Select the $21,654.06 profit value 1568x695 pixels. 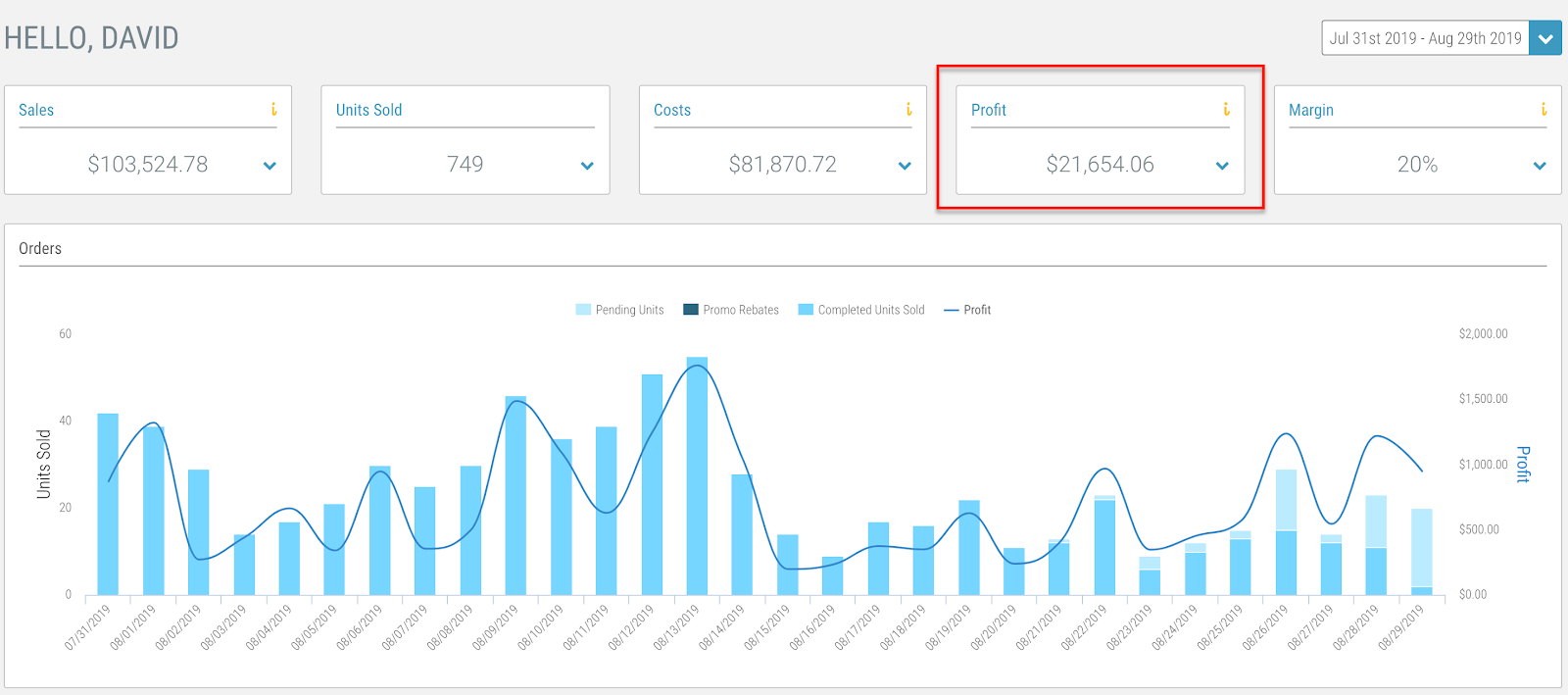(1101, 165)
